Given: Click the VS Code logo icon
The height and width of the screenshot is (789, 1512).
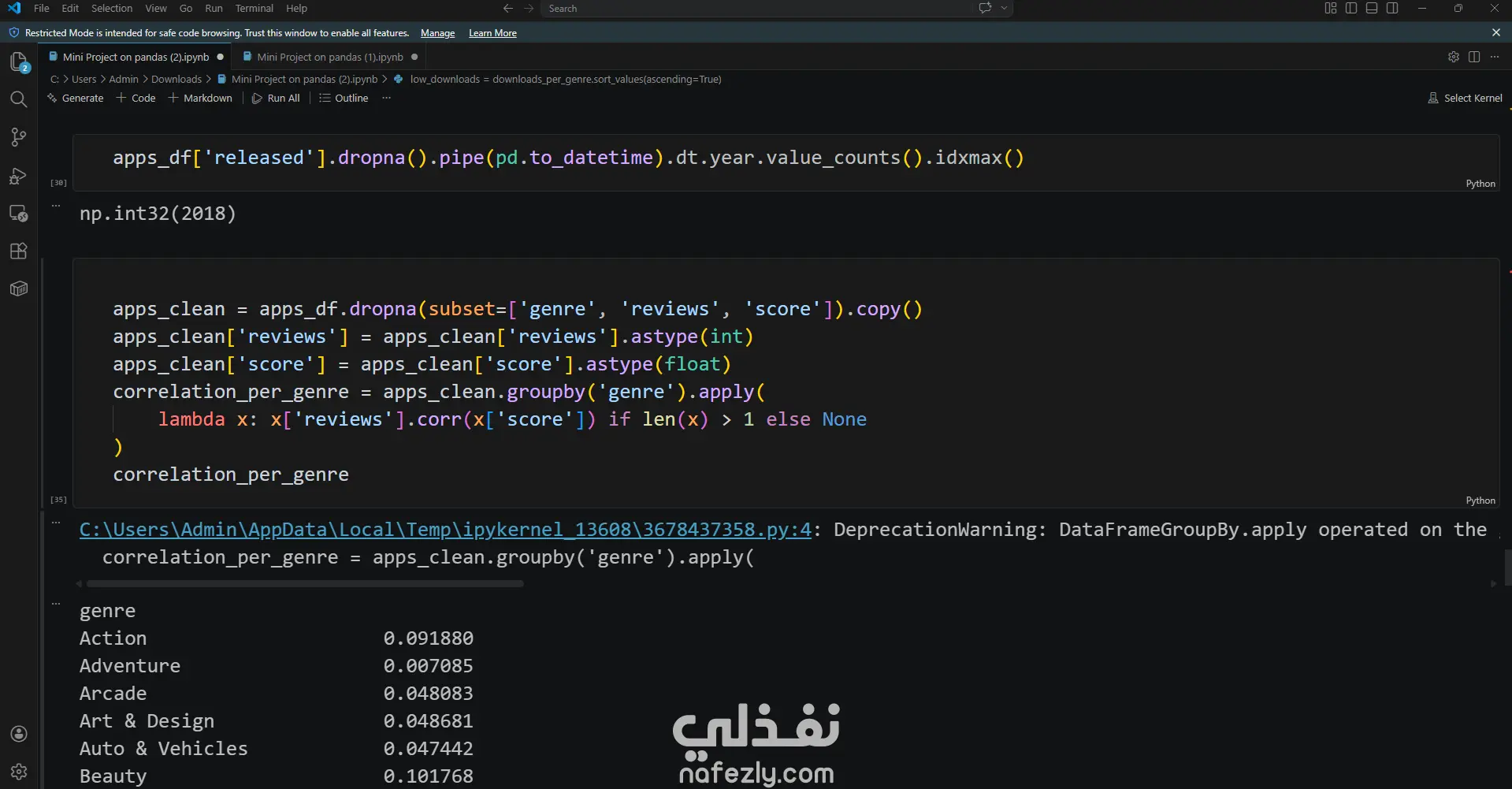Looking at the screenshot, I should pos(14,8).
